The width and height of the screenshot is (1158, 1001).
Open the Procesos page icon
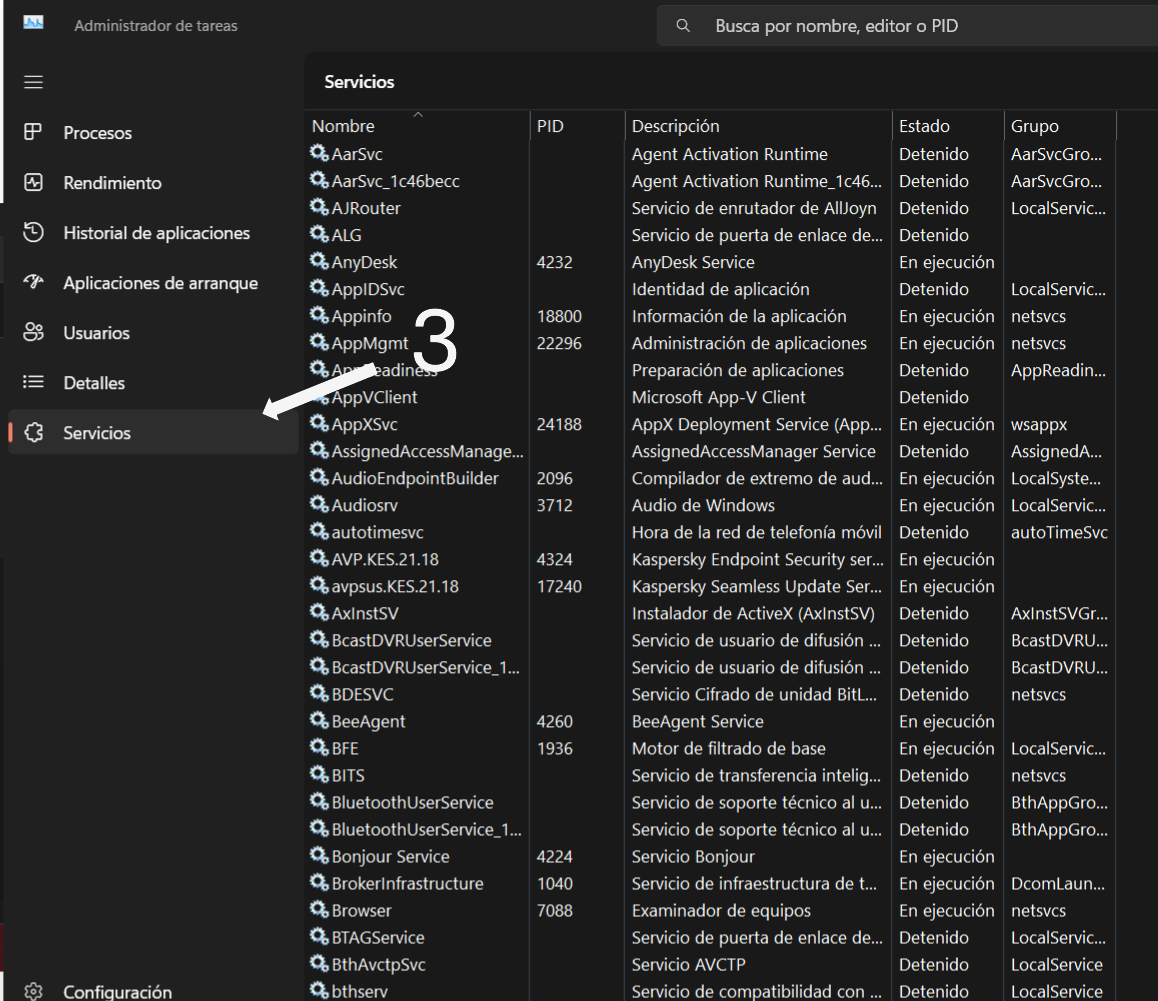[34, 132]
